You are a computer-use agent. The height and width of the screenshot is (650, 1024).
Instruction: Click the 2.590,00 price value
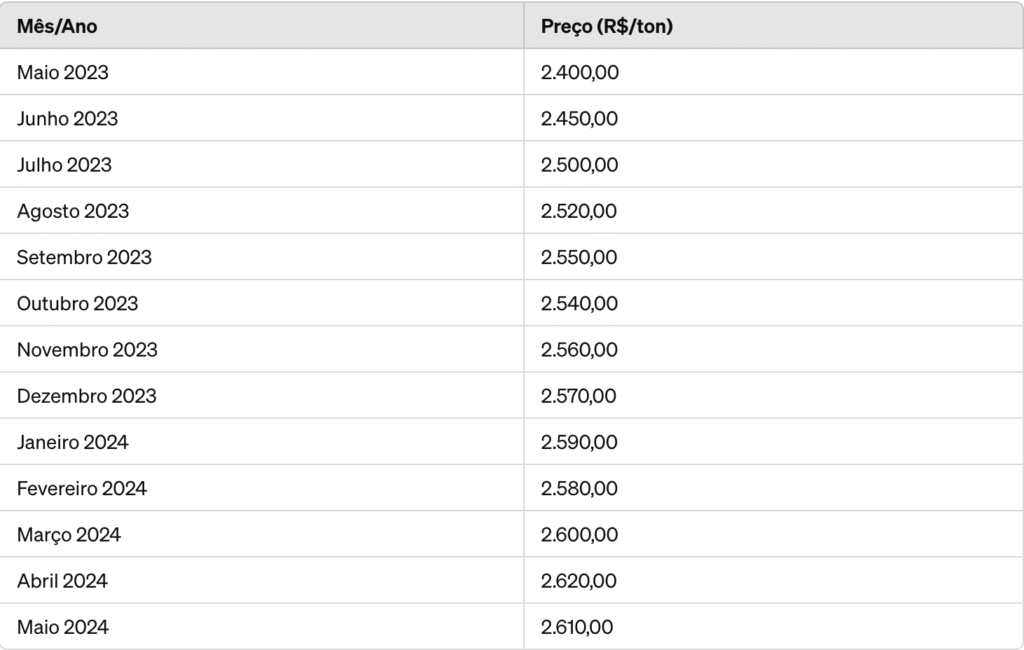[579, 442]
